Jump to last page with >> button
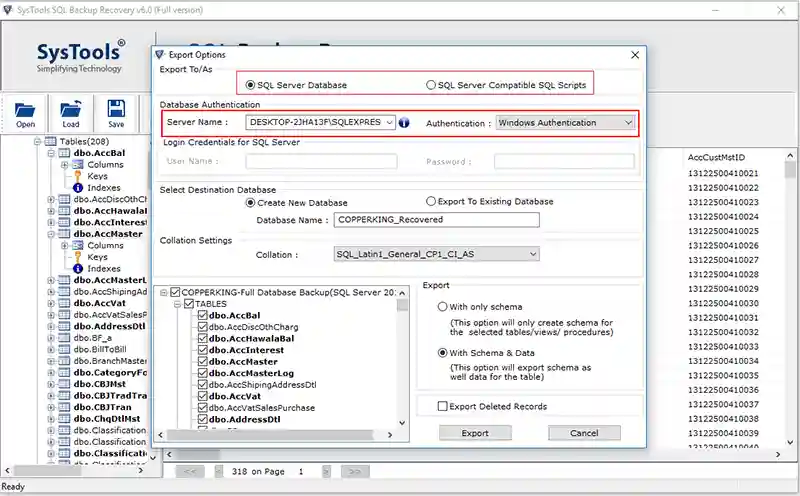The height and width of the screenshot is (496, 800). click(x=355, y=472)
